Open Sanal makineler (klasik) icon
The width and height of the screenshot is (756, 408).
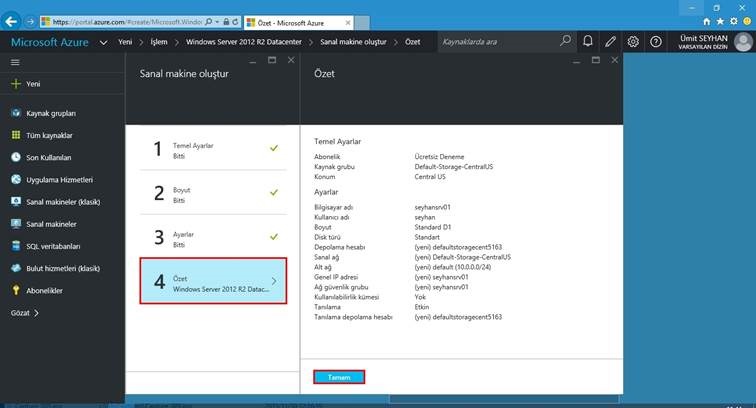click(x=16, y=202)
